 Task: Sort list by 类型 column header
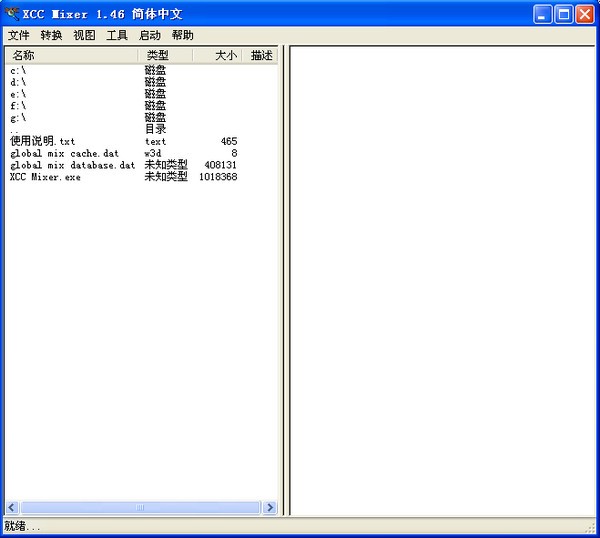[165, 55]
